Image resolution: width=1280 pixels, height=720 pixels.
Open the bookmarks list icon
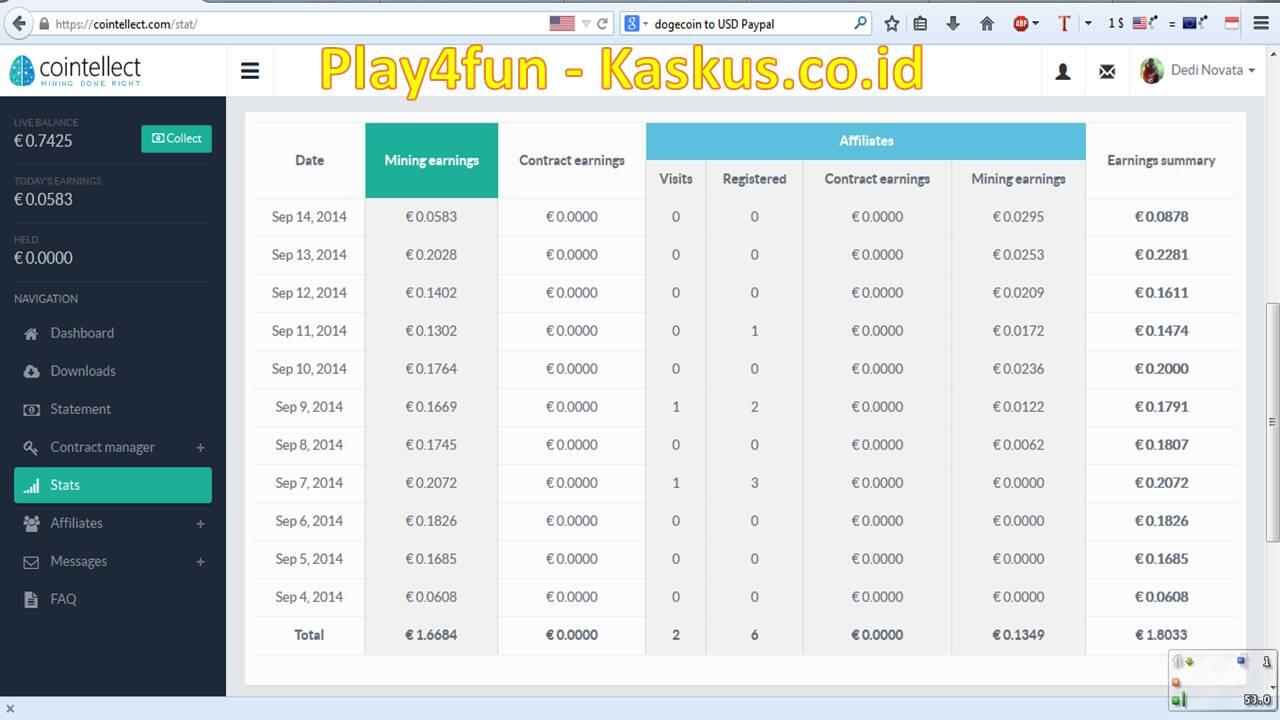tap(921, 23)
